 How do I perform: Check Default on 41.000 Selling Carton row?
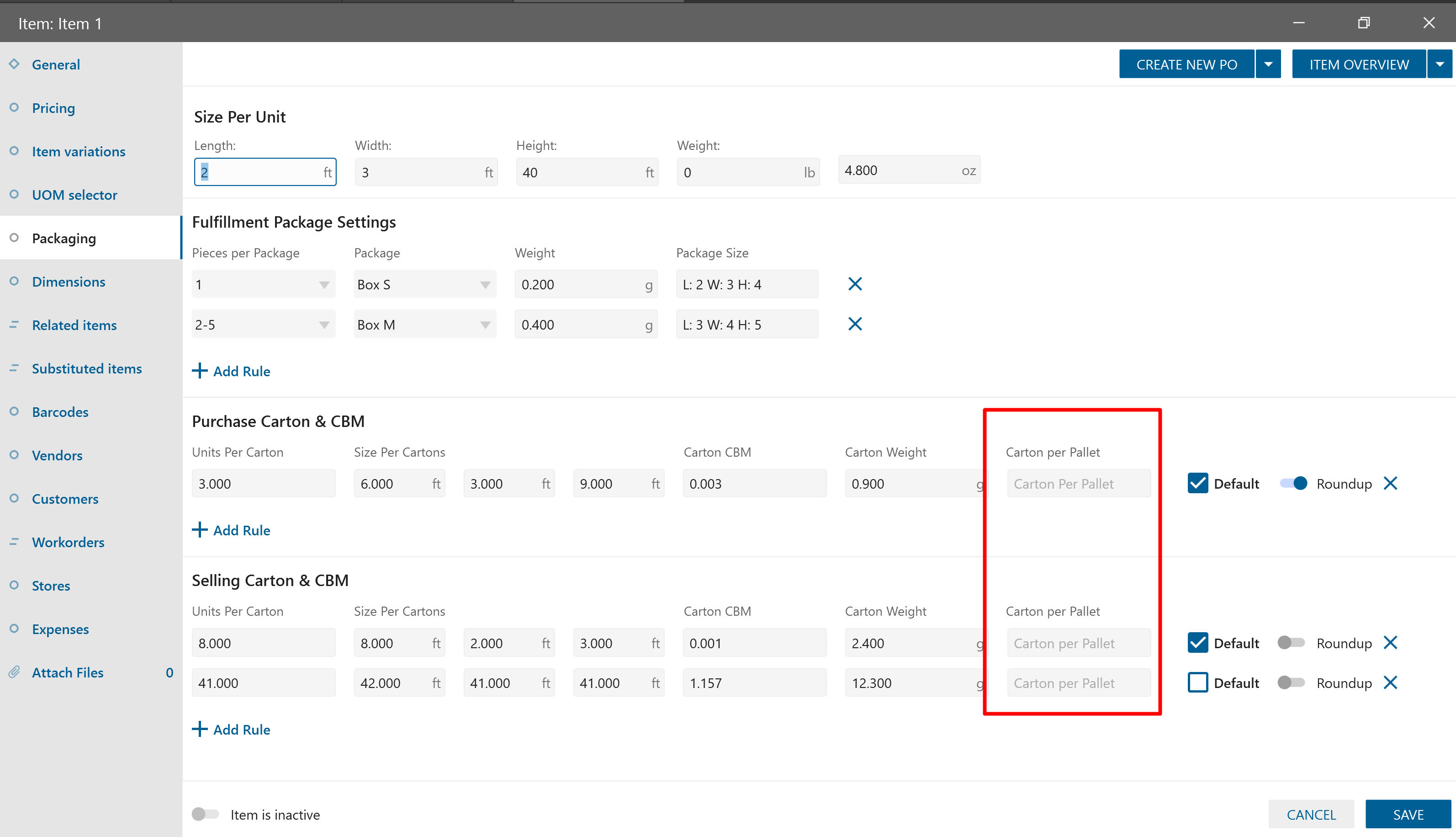pyautogui.click(x=1197, y=682)
